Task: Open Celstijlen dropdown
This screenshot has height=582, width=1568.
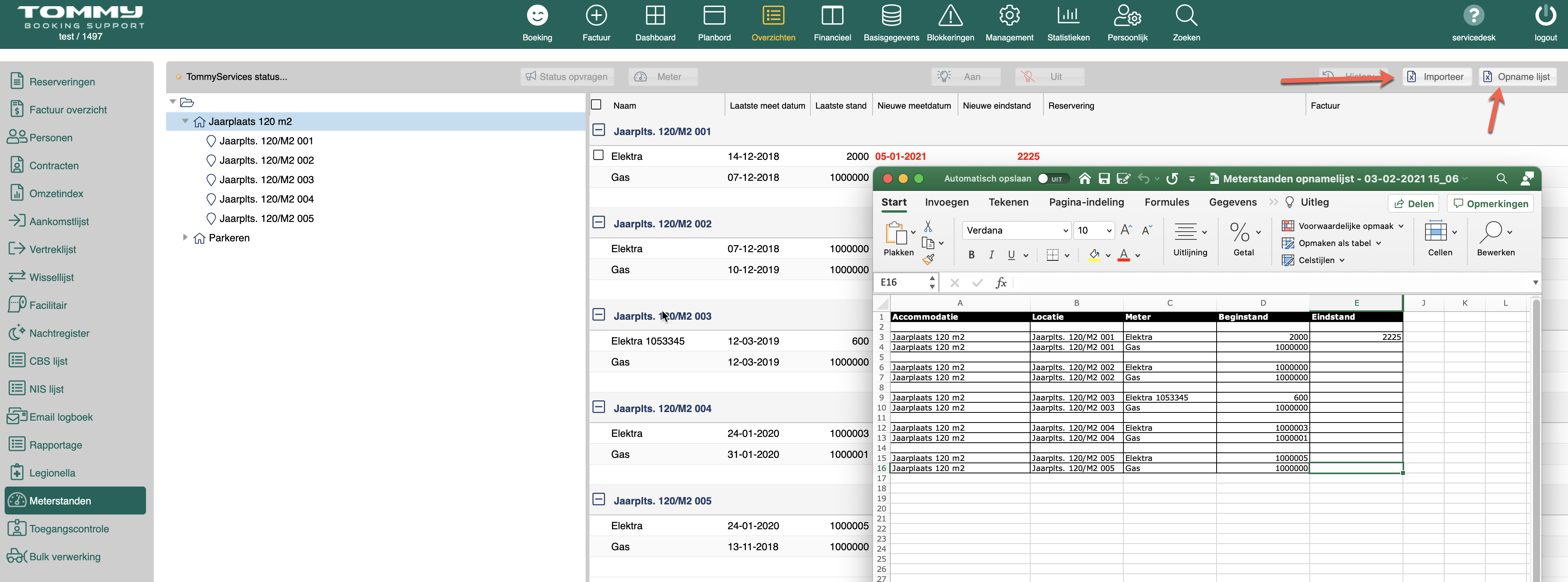Action: point(1312,260)
